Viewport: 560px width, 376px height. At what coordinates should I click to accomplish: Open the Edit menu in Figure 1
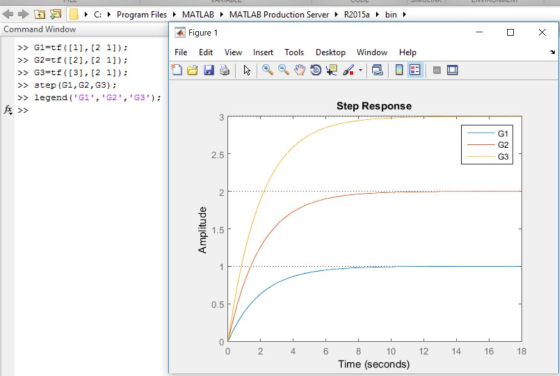pyautogui.click(x=206, y=52)
